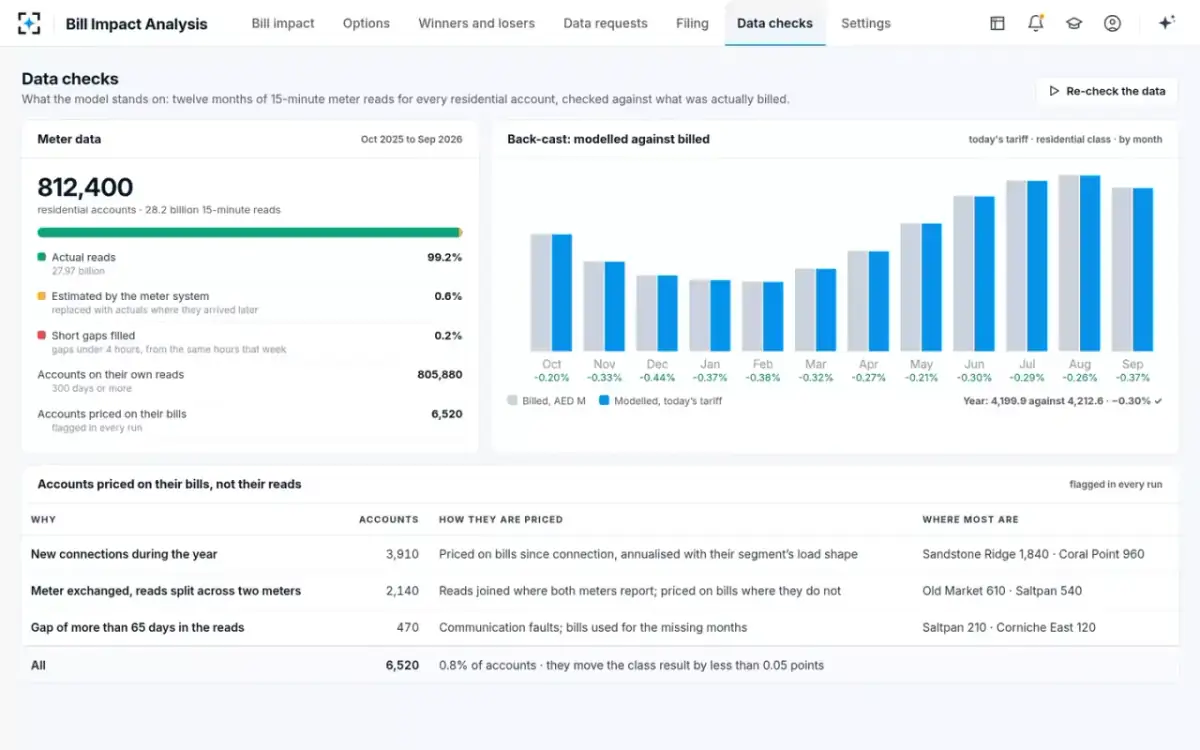Click the WHERE MOST ARE header

[x=971, y=519]
